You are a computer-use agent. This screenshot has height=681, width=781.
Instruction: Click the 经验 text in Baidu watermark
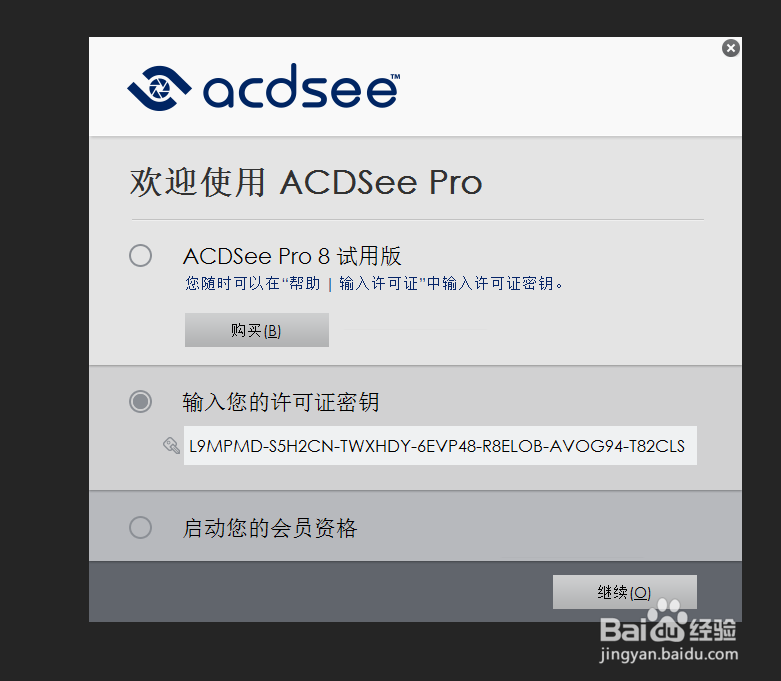coord(712,630)
